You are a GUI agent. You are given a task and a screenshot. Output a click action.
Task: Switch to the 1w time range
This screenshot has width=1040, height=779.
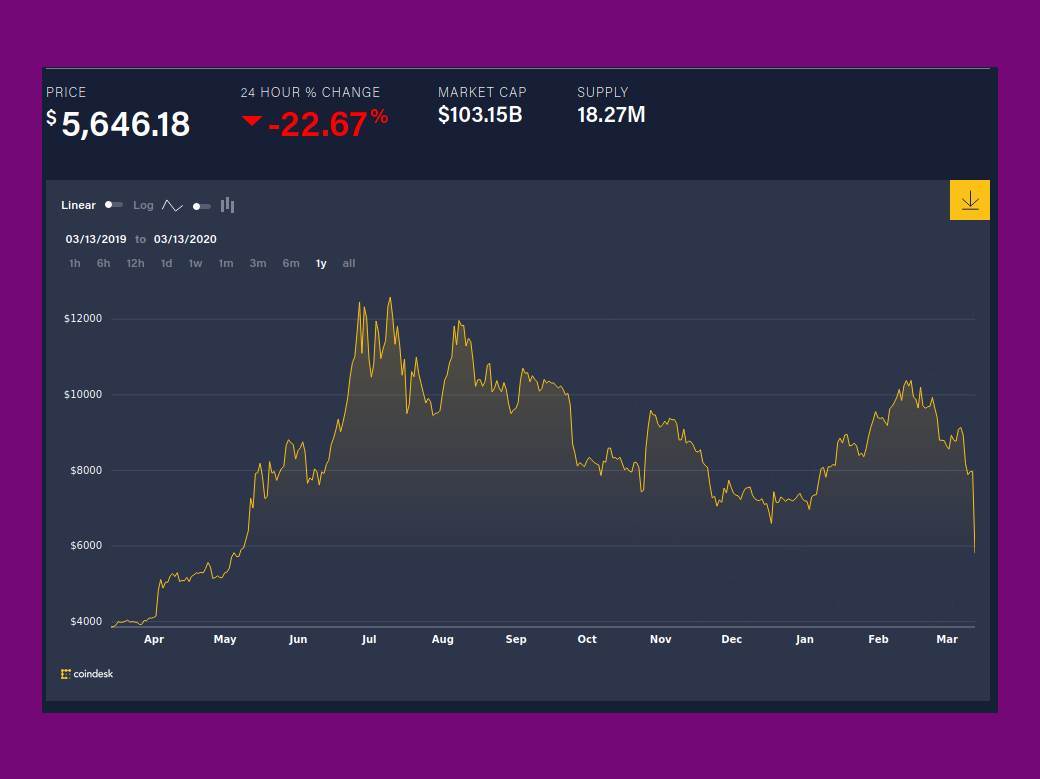tap(195, 264)
